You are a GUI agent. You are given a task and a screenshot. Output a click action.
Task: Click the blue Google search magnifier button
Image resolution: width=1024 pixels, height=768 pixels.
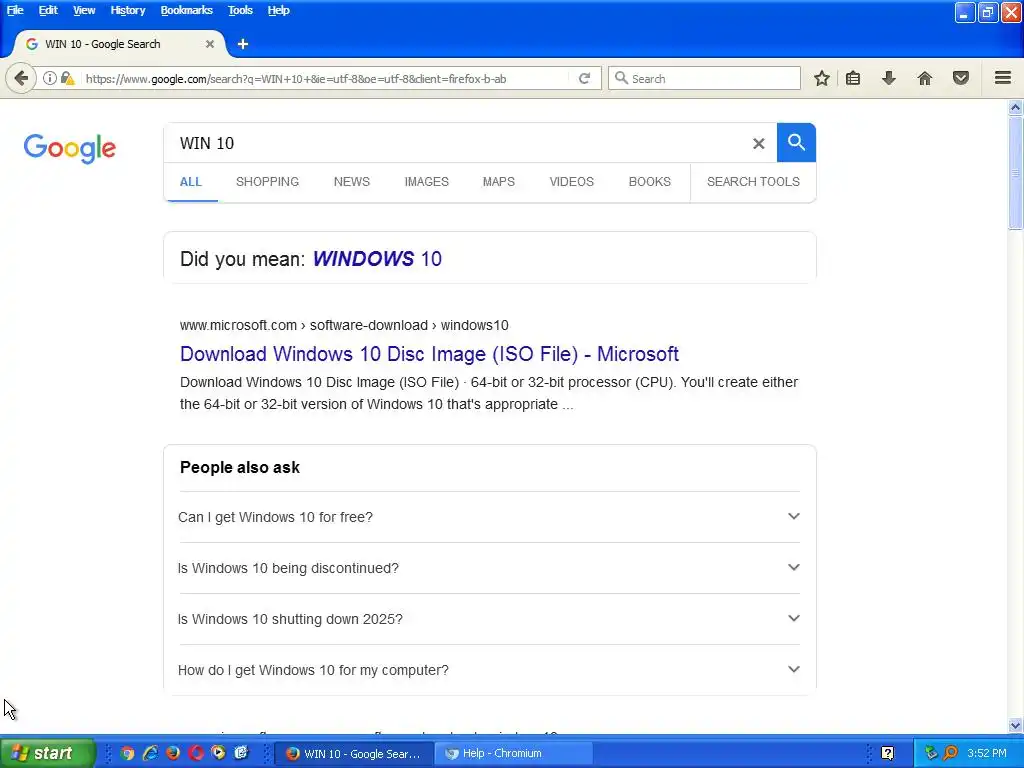(x=796, y=142)
